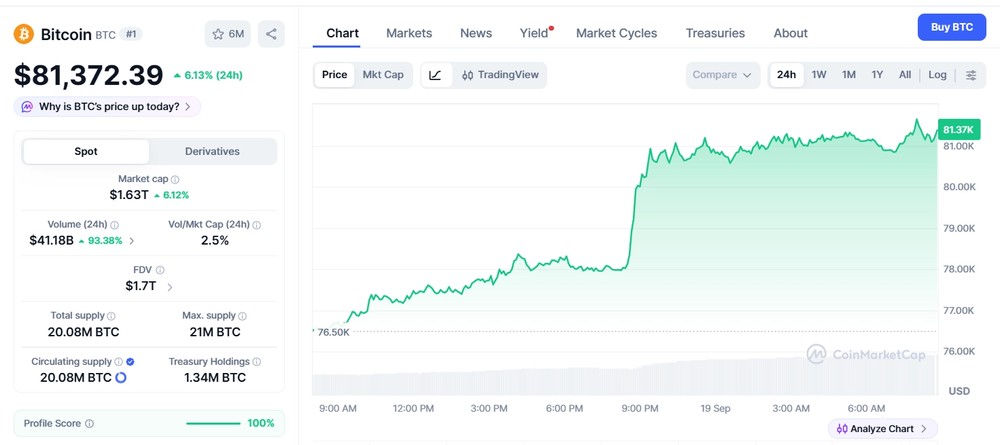Expand the Analyze Chart arrow
This screenshot has width=1000, height=445.
(924, 429)
